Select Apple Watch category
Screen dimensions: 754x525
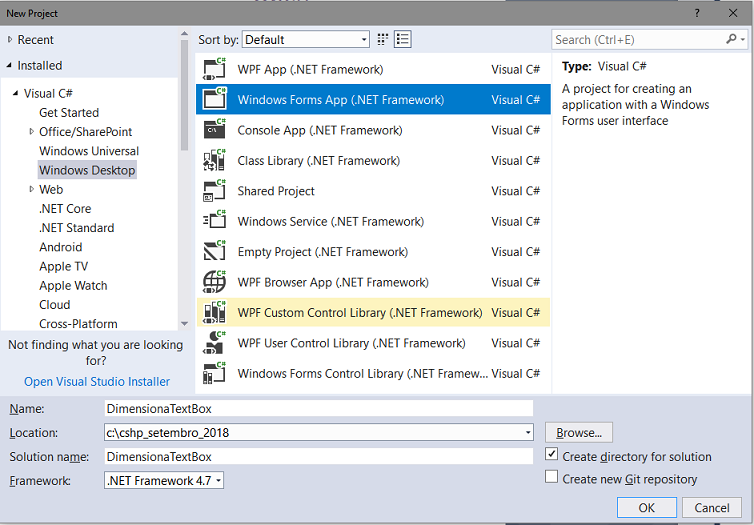(x=73, y=286)
